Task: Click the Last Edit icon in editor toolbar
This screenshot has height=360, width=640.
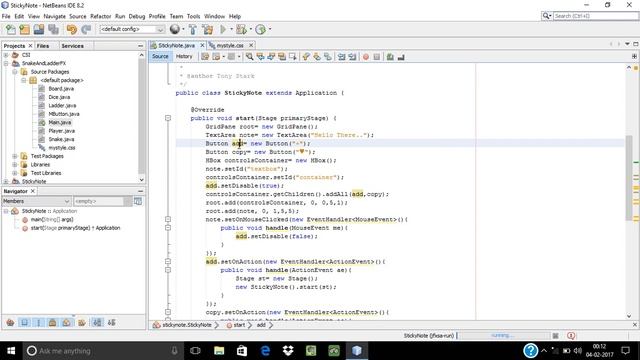Action: pyautogui.click(x=205, y=57)
